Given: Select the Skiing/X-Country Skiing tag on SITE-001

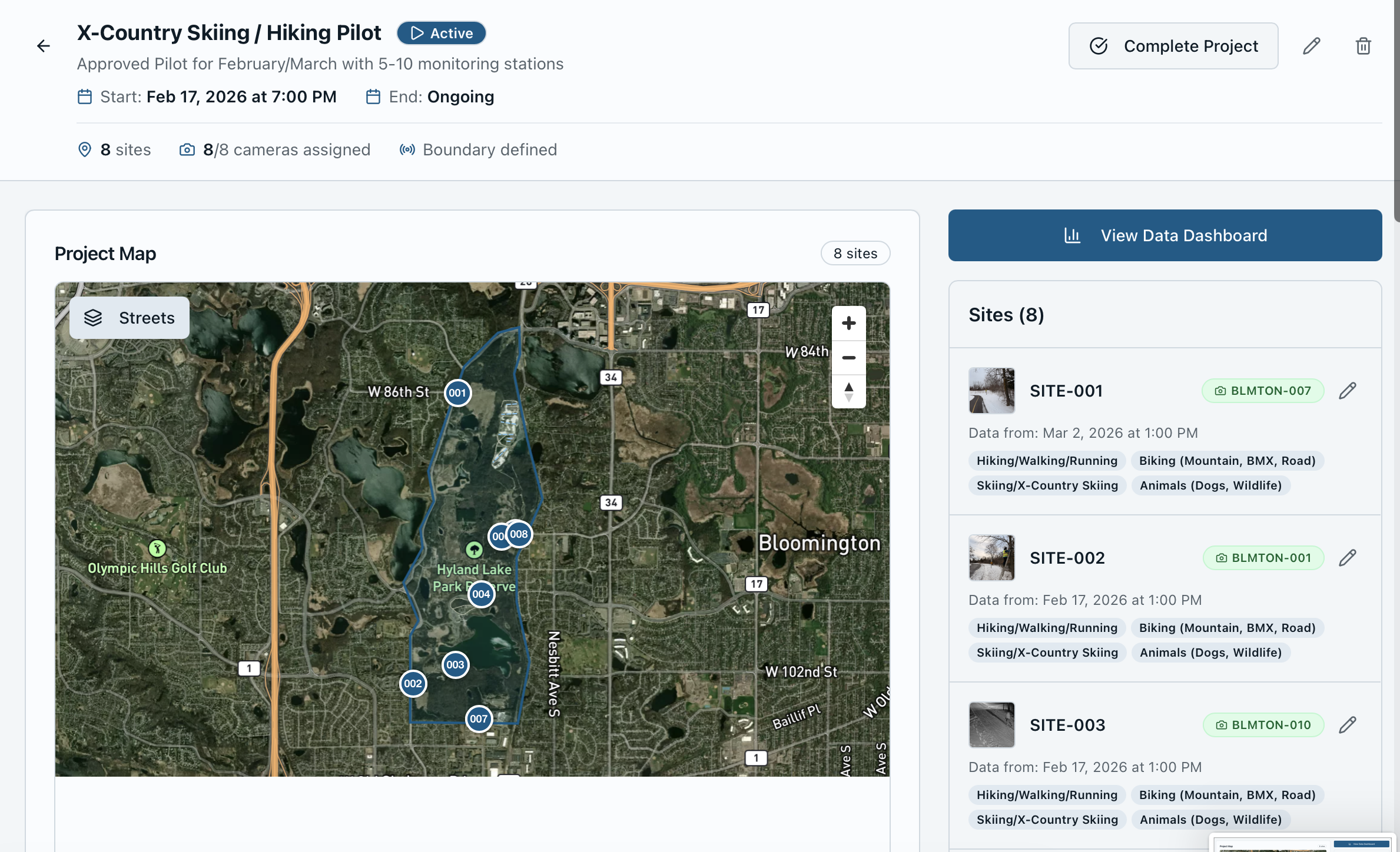Looking at the screenshot, I should point(1047,485).
